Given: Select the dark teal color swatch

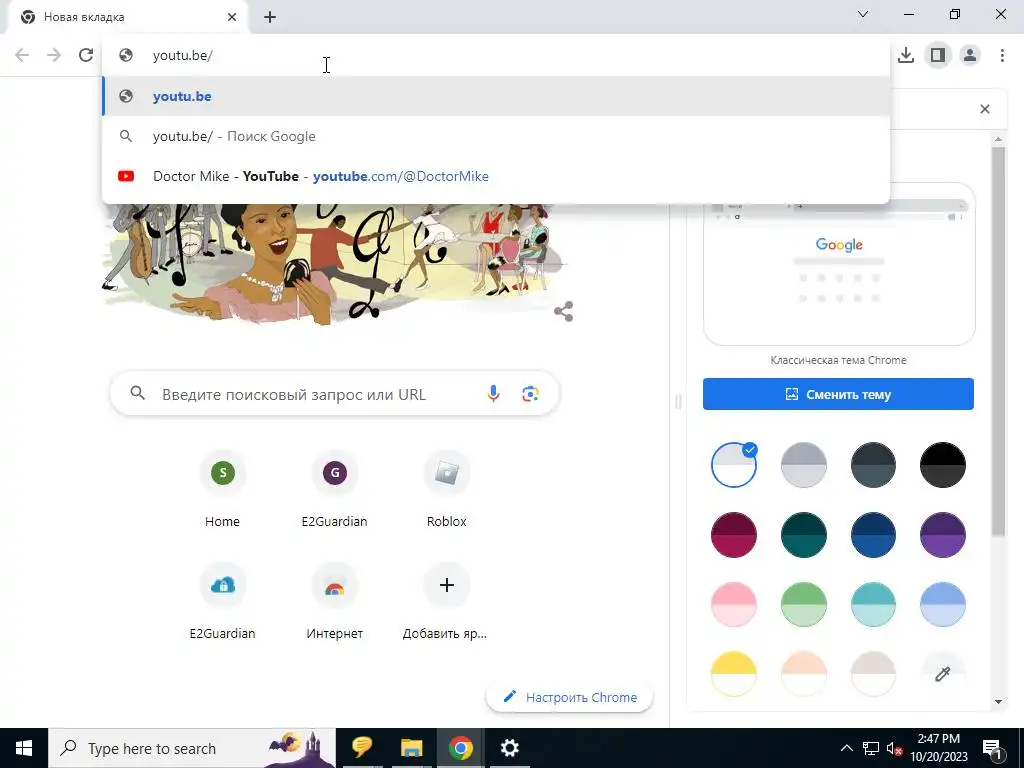Looking at the screenshot, I should 804,535.
